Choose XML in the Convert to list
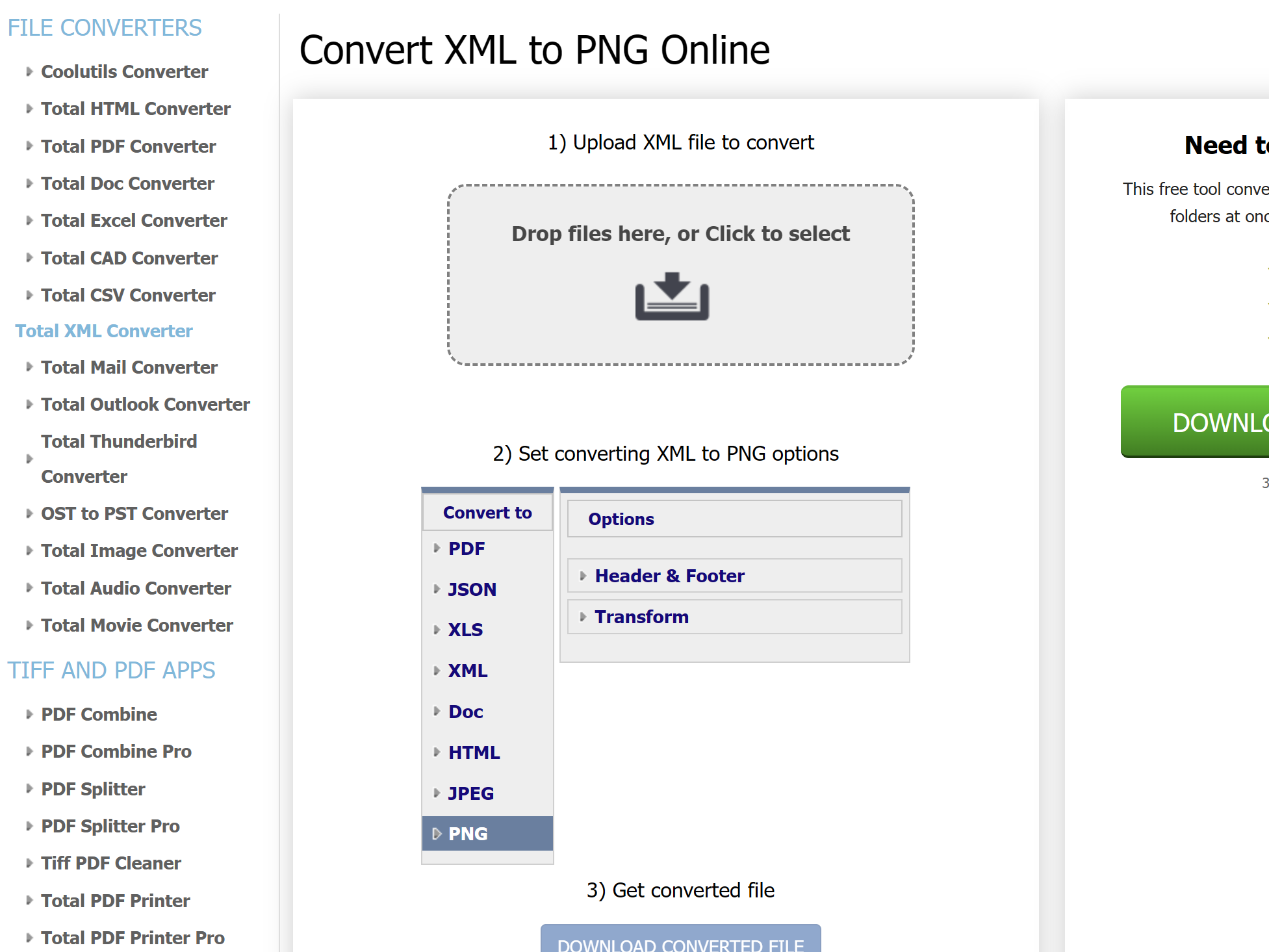This screenshot has height=952, width=1269. [468, 671]
